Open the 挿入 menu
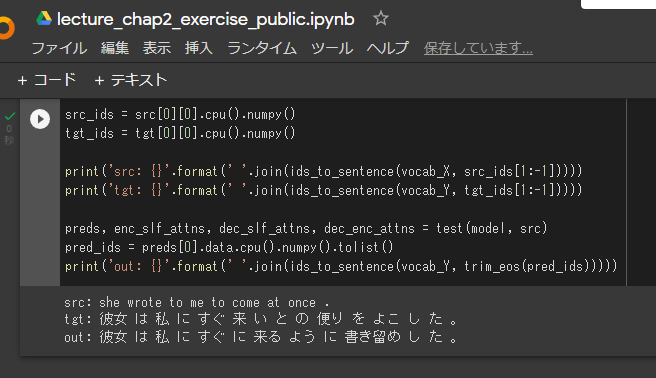656x378 pixels. coord(199,48)
